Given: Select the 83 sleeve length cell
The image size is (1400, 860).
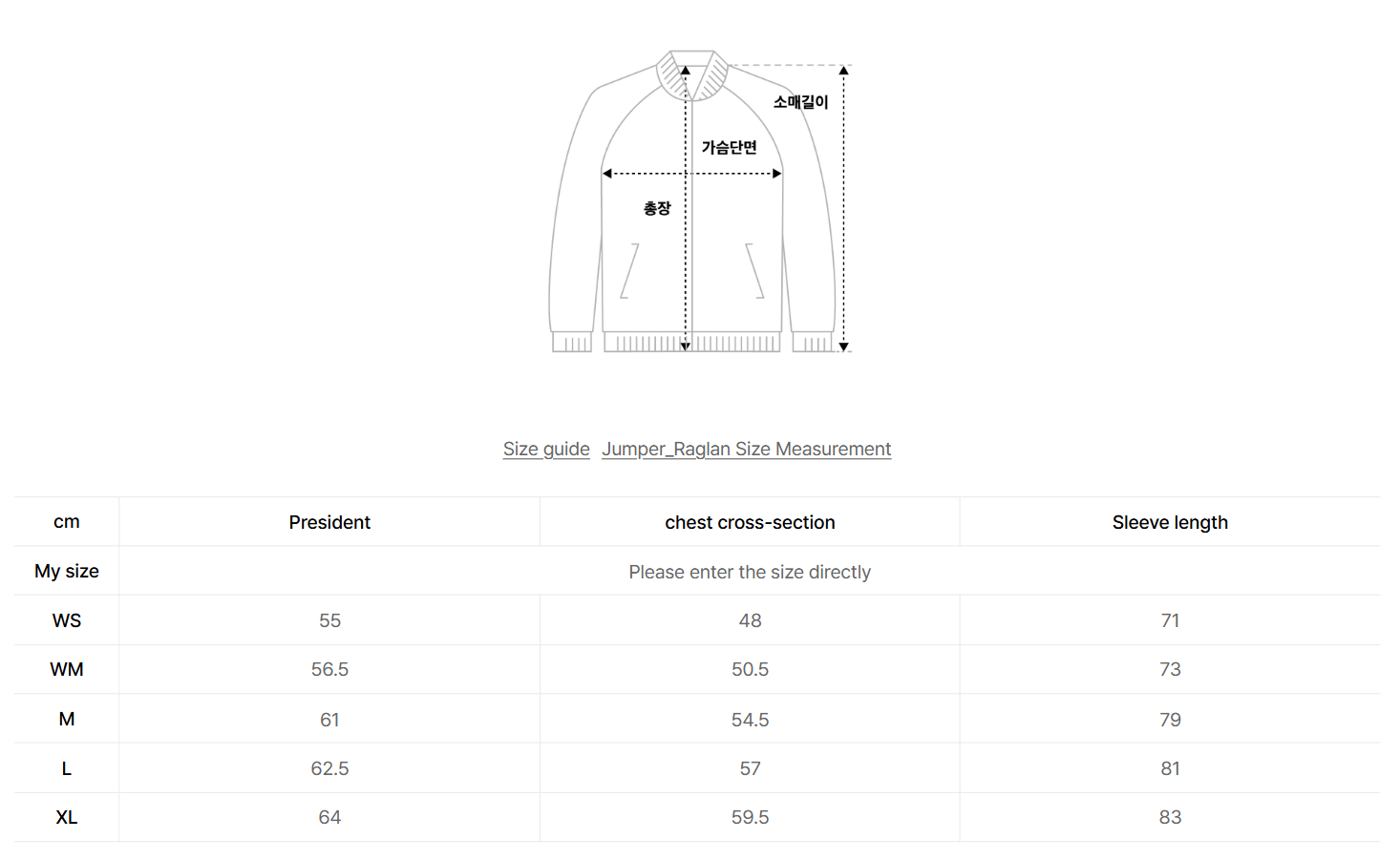Looking at the screenshot, I should (x=1170, y=817).
